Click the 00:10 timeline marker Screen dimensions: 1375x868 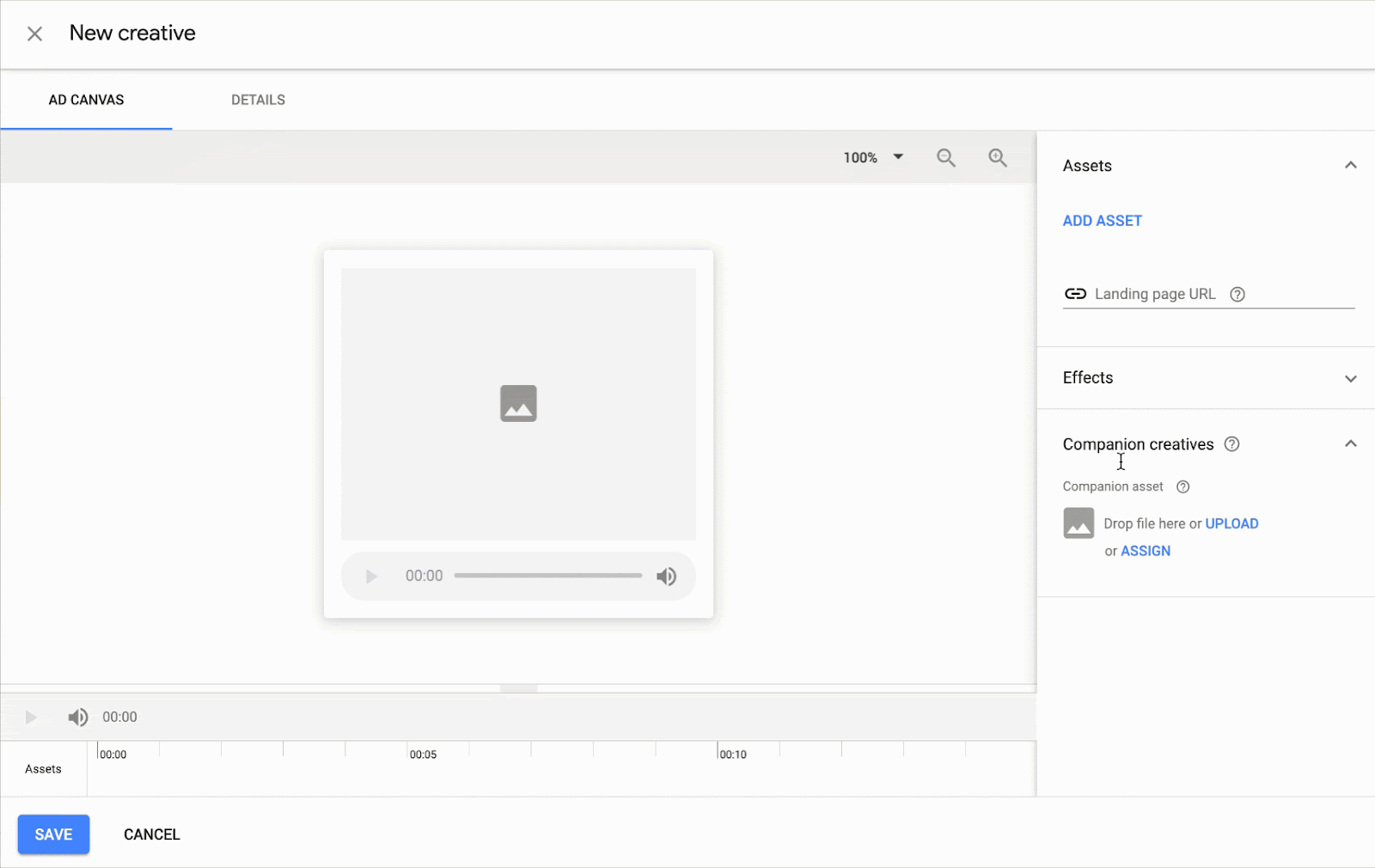(732, 755)
